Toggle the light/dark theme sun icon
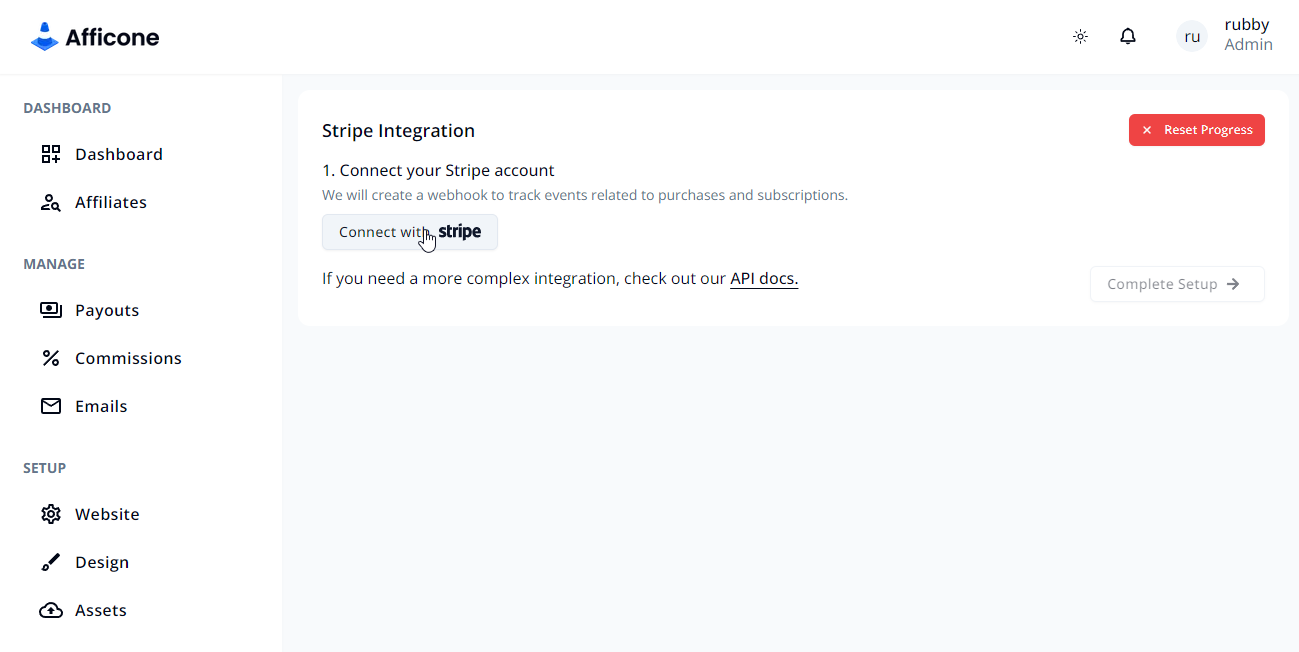 tap(1080, 37)
